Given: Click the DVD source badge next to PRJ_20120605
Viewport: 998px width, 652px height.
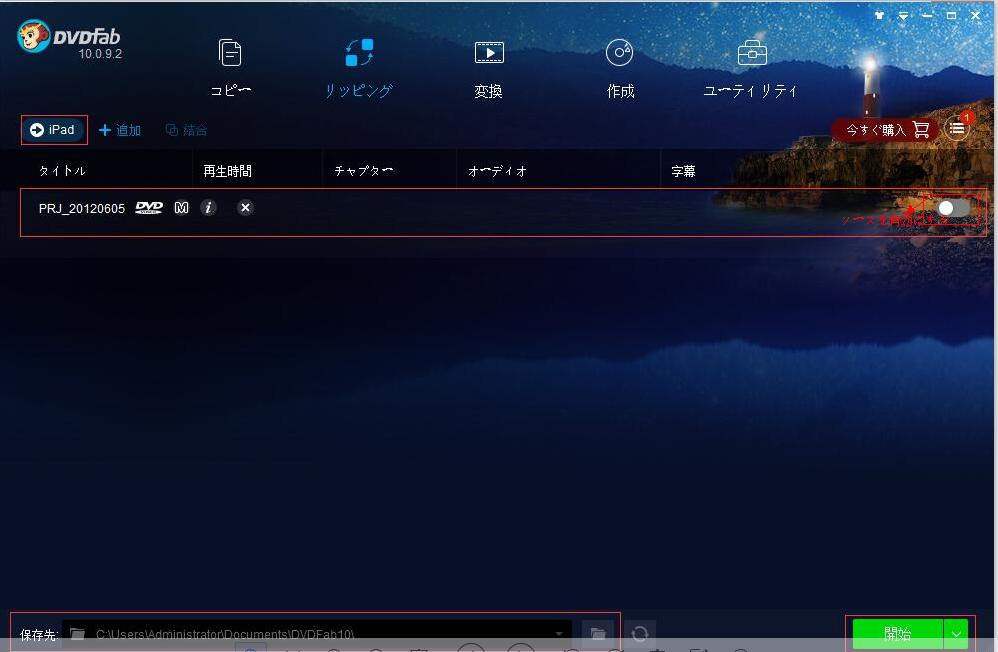Looking at the screenshot, I should click(148, 208).
